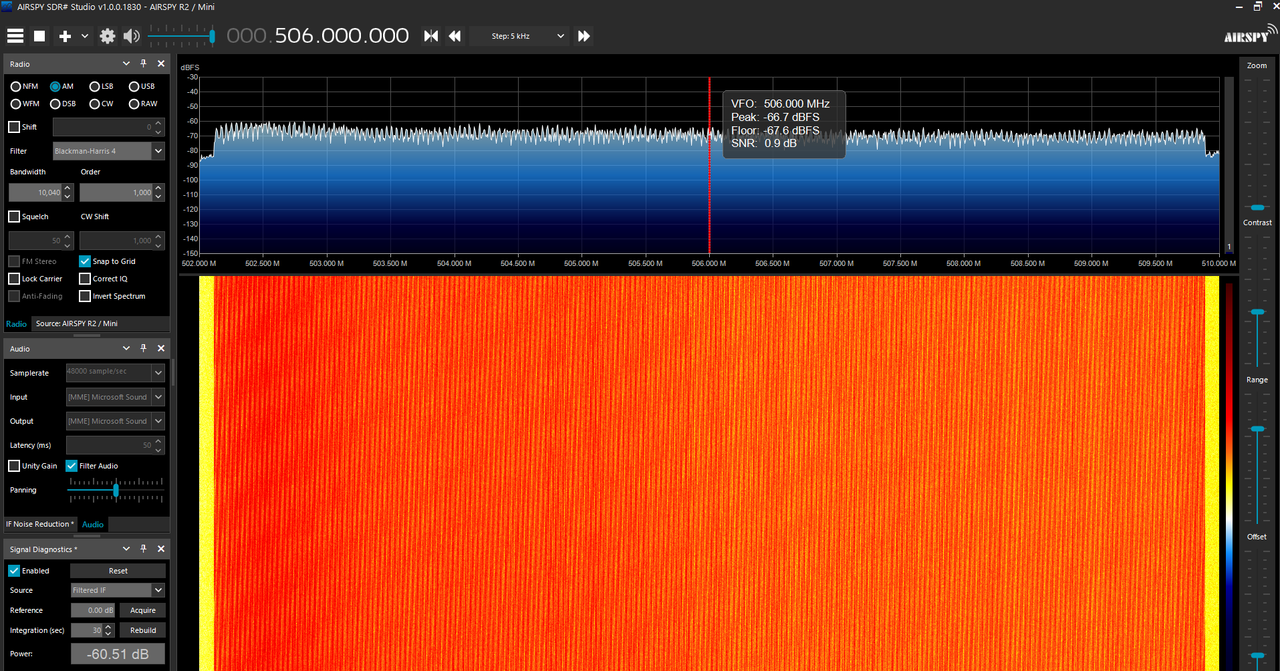Open the Source Filtered IF dropdown
The width and height of the screenshot is (1280, 671).
(118, 590)
